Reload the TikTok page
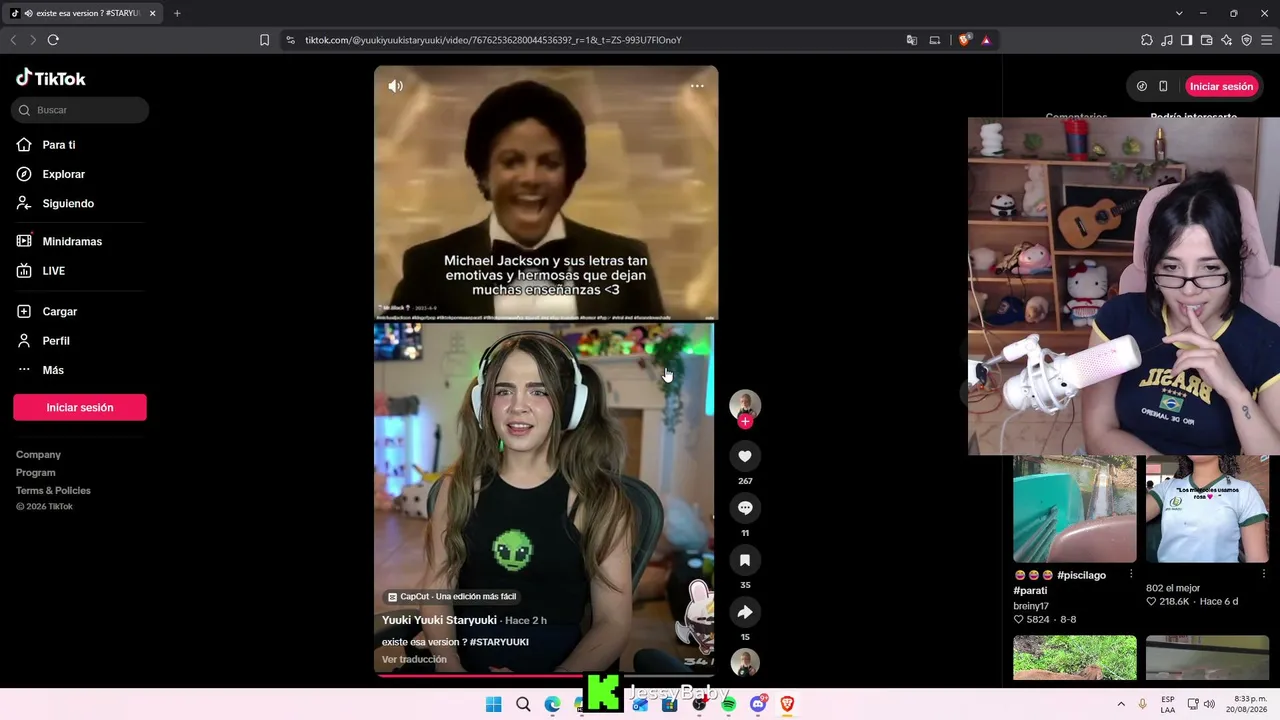Screen dimensions: 1280x720 click(x=53, y=40)
